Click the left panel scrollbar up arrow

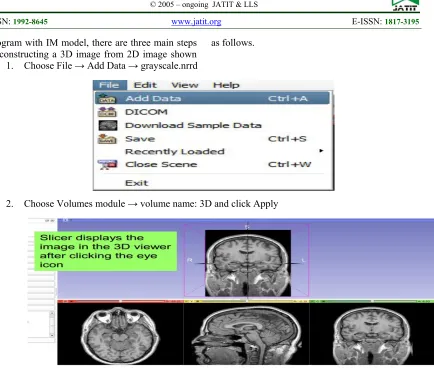pyautogui.click(x=52, y=314)
